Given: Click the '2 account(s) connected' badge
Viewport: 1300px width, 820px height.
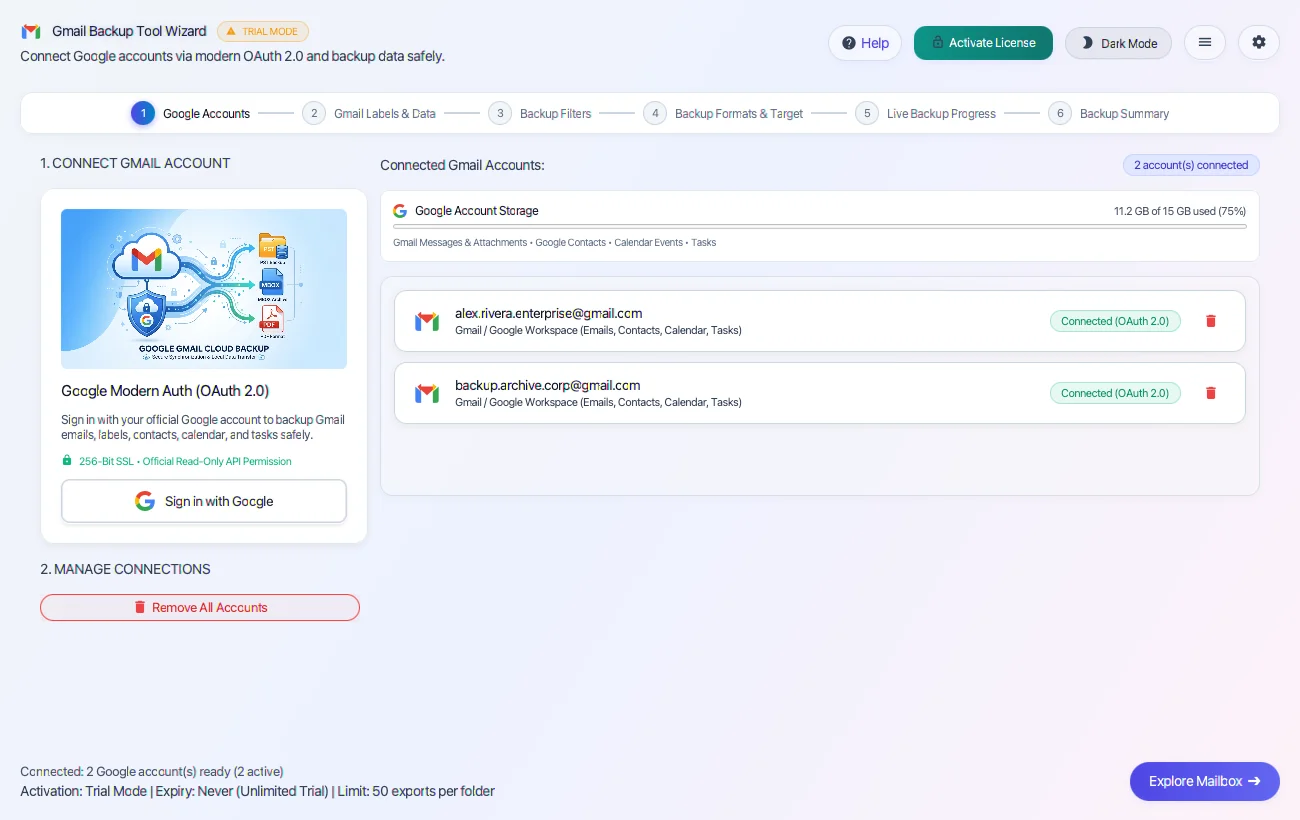Looking at the screenshot, I should click(x=1191, y=165).
